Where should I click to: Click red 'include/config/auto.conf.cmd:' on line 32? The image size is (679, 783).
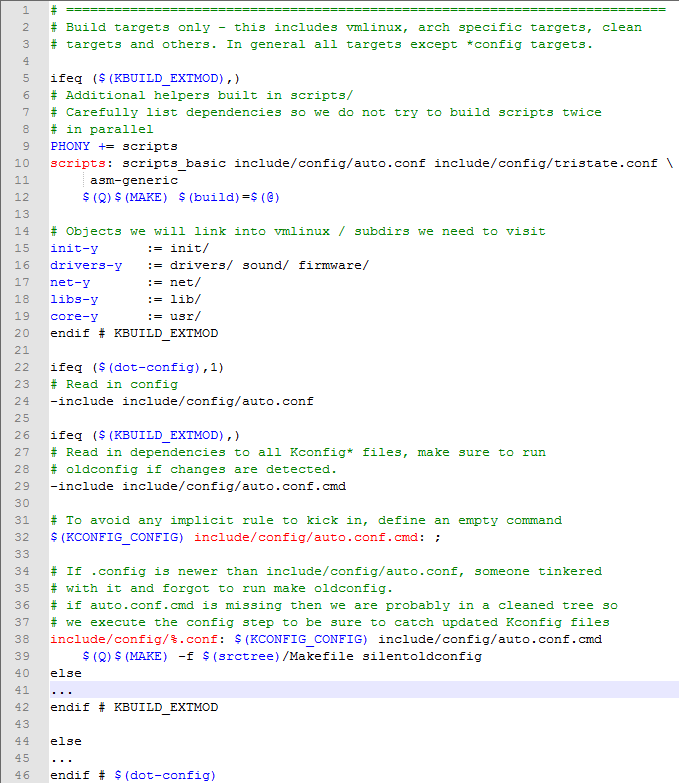[310, 537]
